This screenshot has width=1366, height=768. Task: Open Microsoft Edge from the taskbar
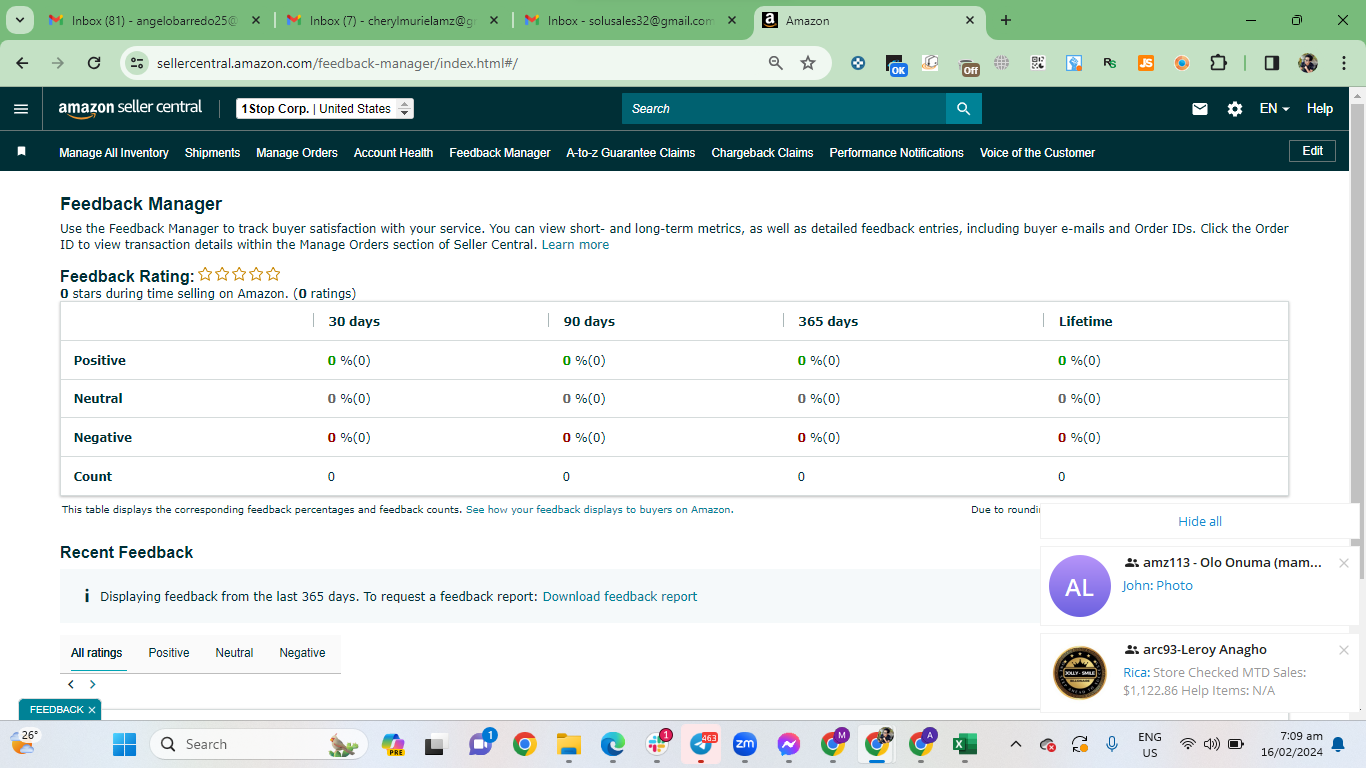[x=613, y=744]
